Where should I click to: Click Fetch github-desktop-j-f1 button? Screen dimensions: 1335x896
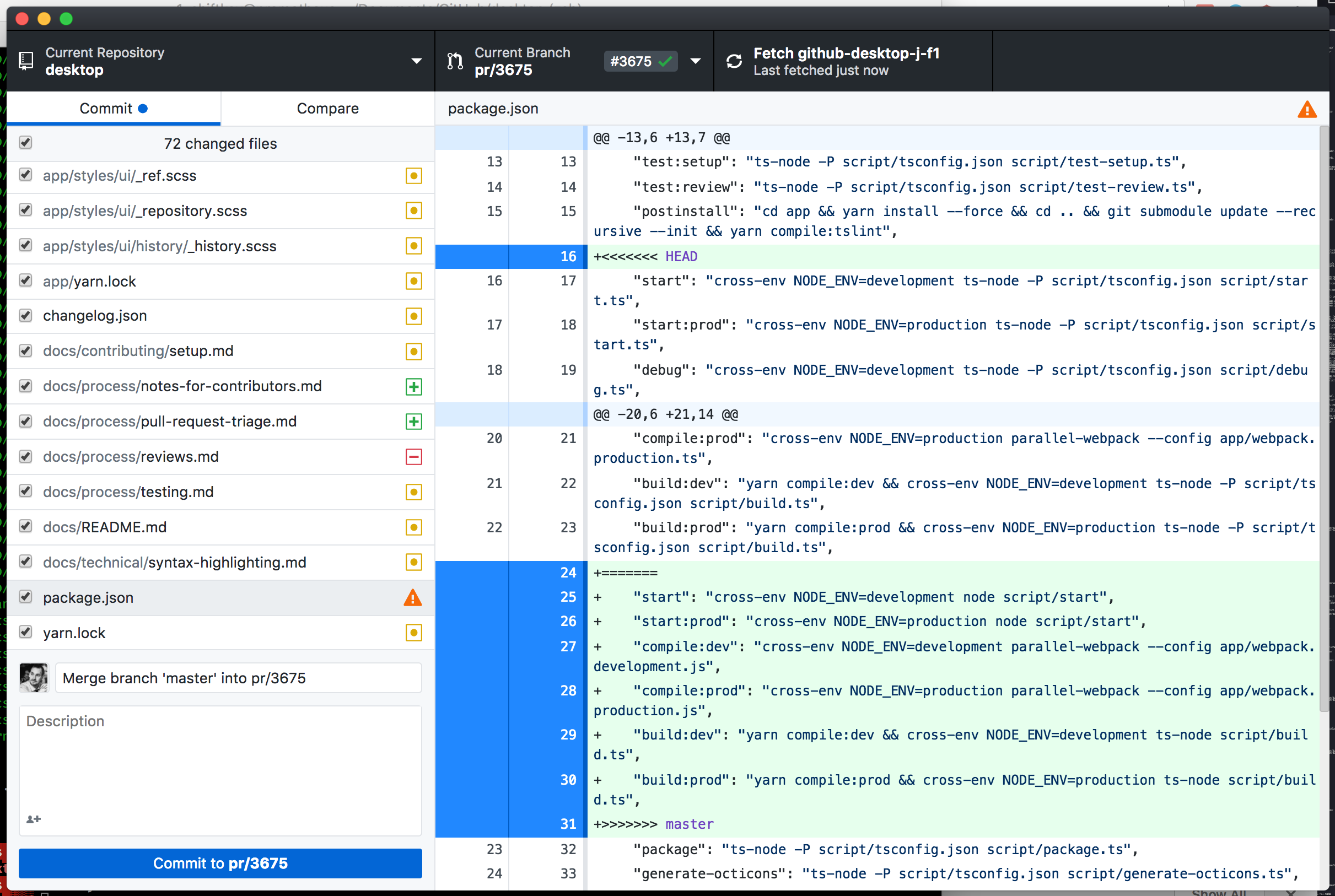pos(853,61)
